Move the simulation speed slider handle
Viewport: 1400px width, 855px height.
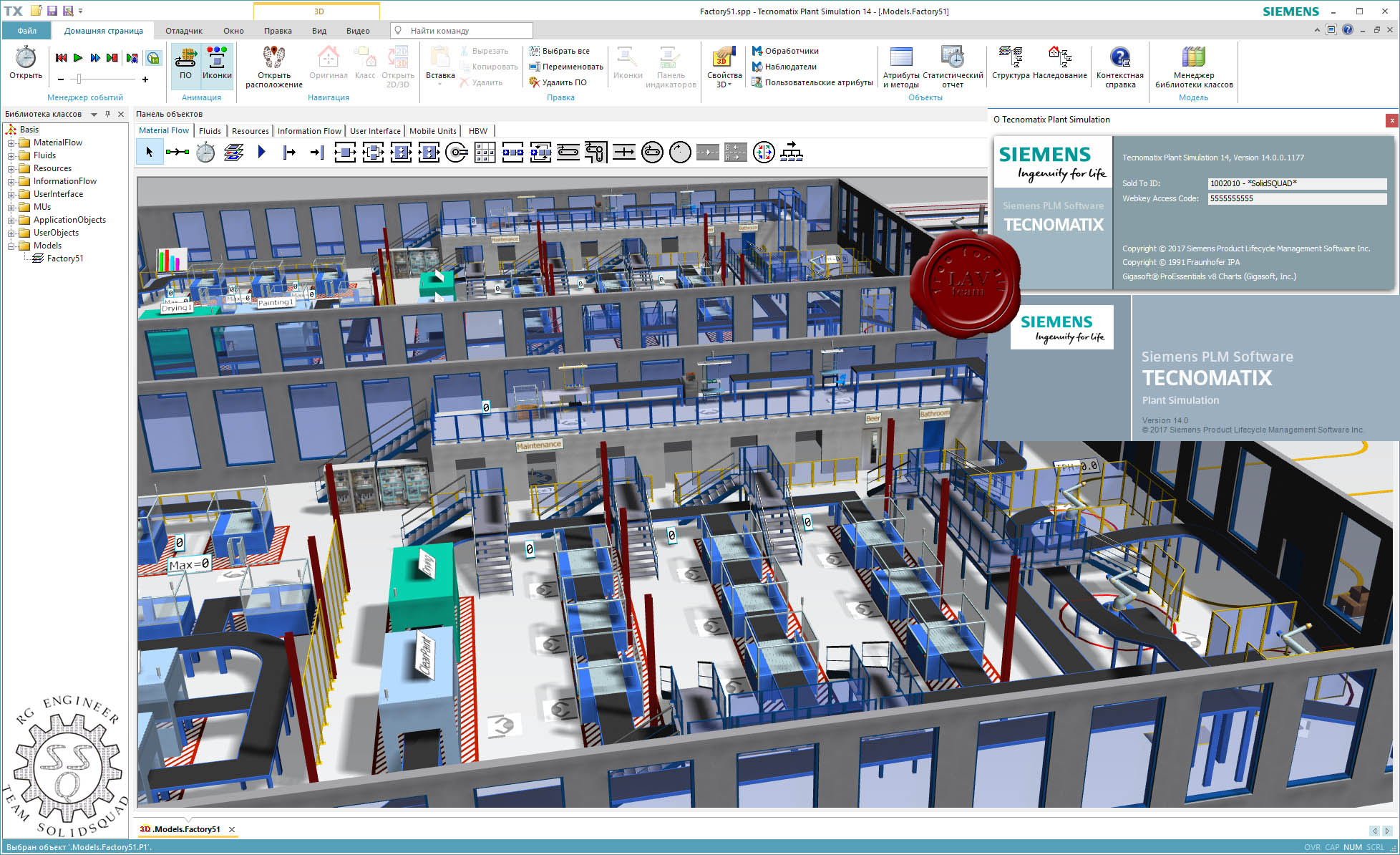(79, 79)
